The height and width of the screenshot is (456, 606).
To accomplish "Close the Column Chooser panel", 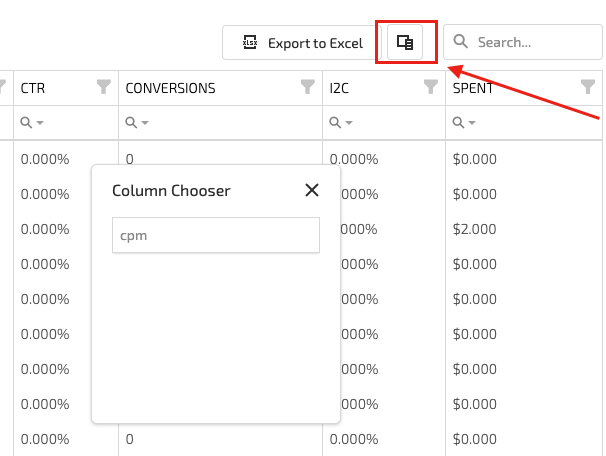I will [x=312, y=190].
